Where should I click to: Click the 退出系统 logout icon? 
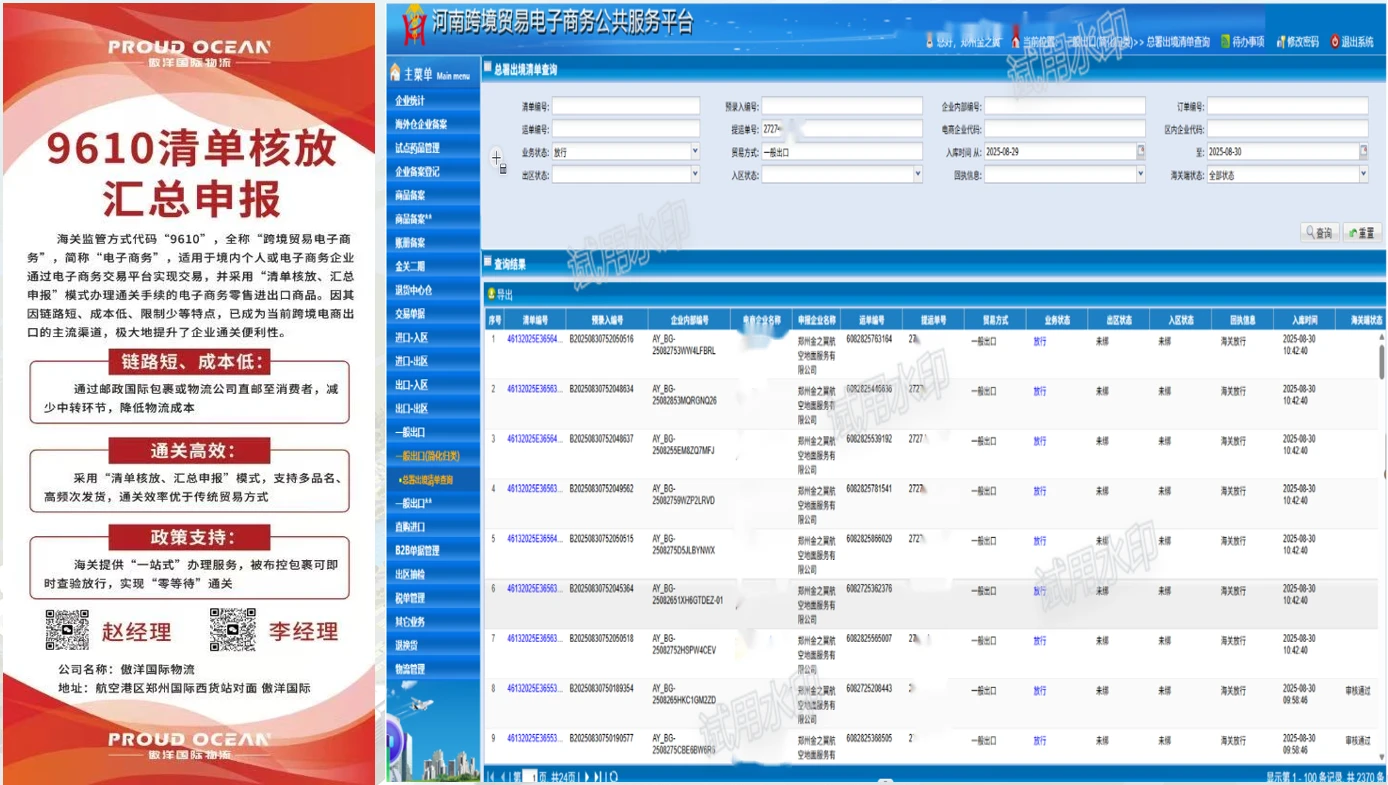point(1335,42)
